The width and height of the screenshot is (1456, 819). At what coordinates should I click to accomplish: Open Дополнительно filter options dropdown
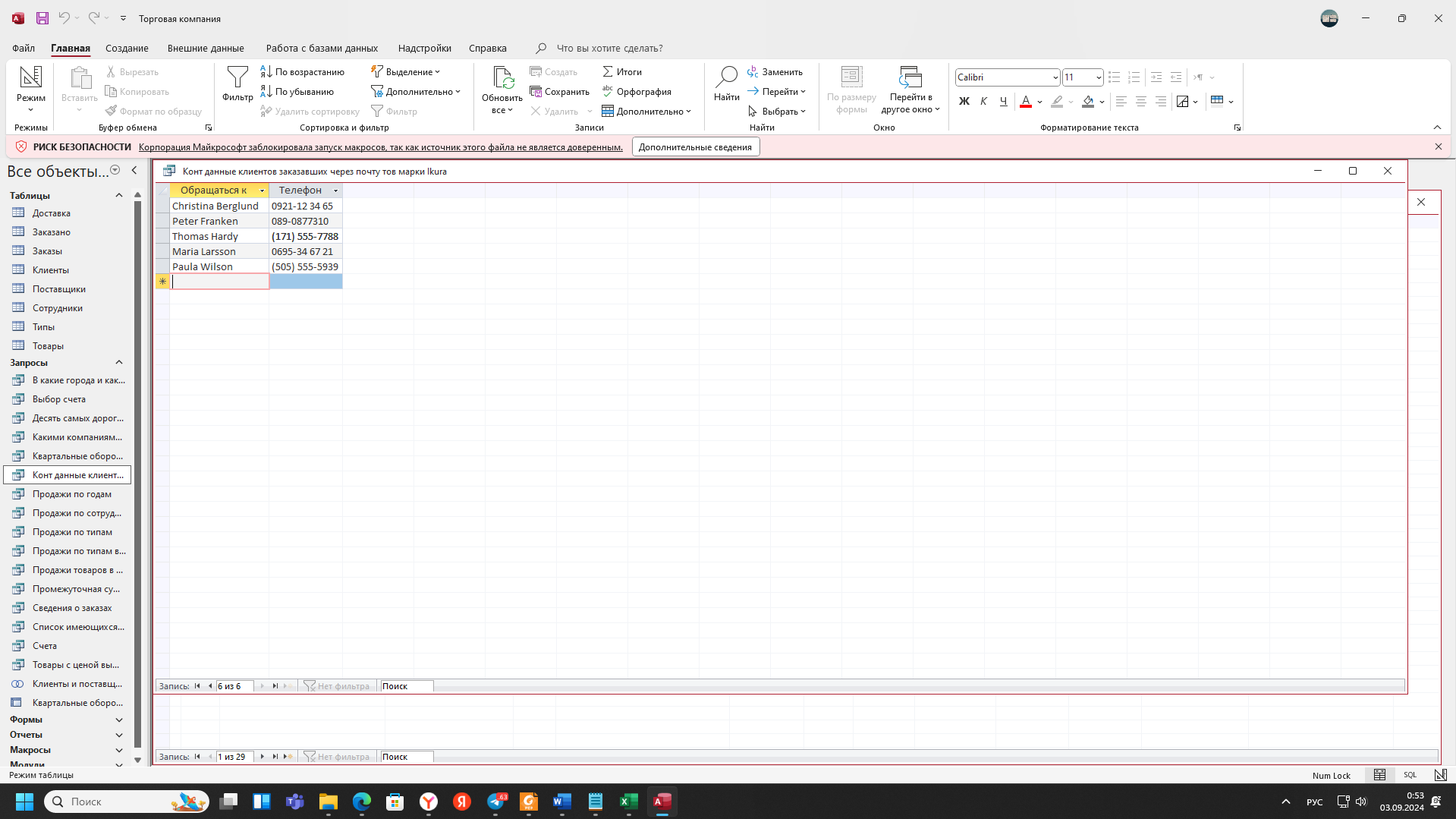click(416, 91)
